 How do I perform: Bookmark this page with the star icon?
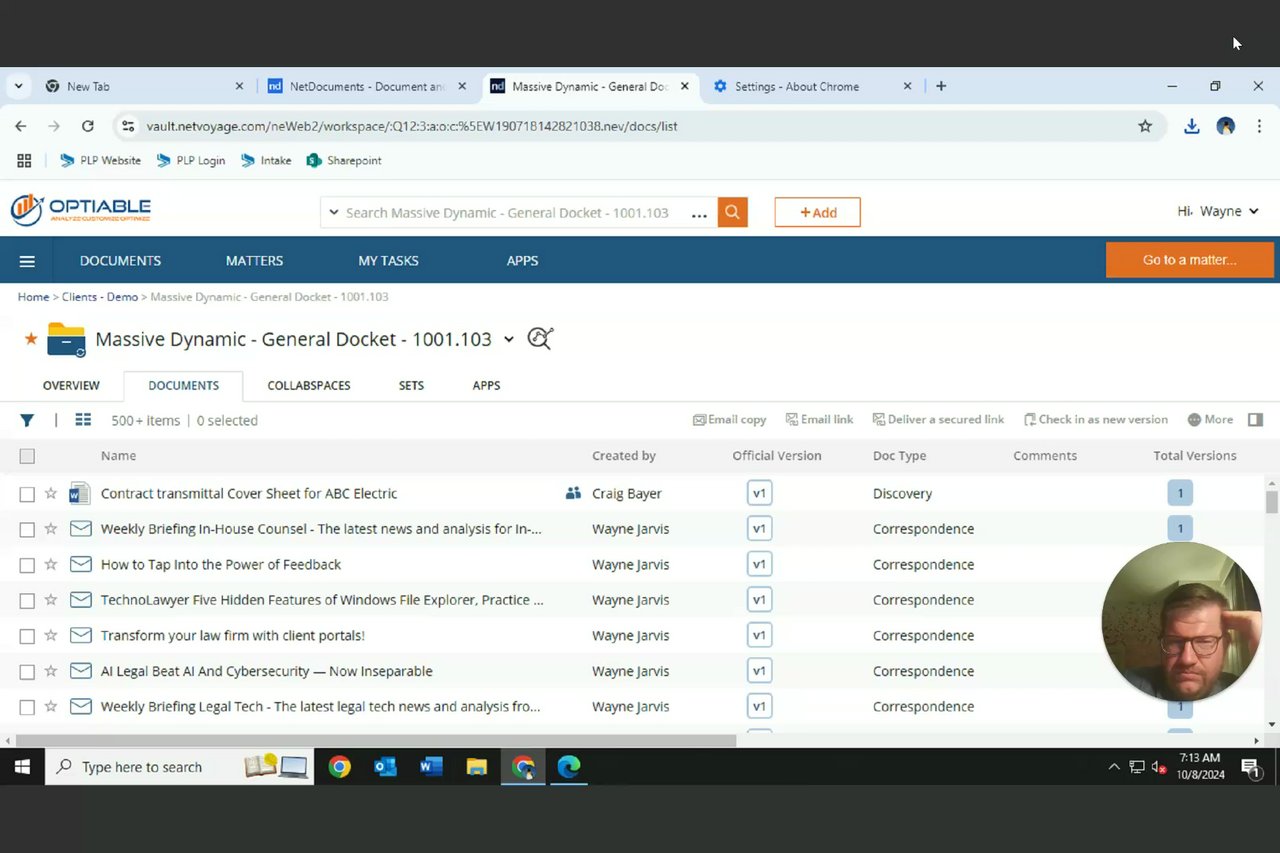click(x=1145, y=126)
